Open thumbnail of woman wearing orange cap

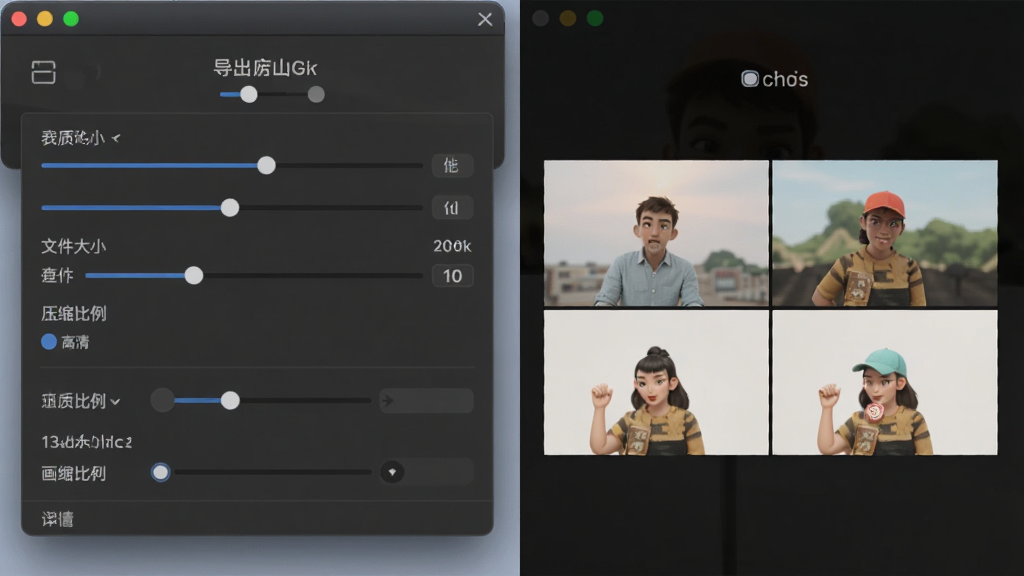(885, 233)
